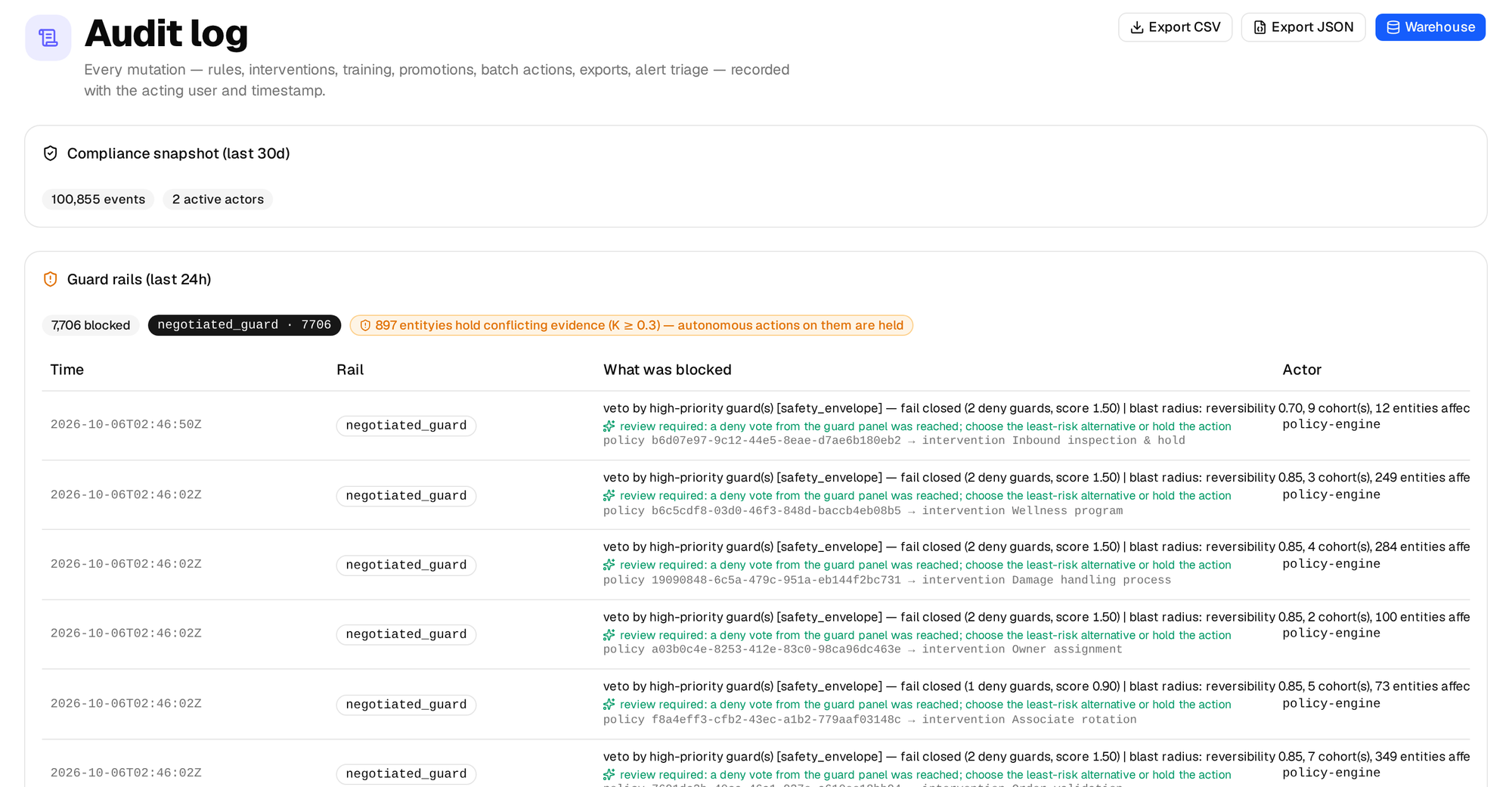Click the Audit log scroll icon
The width and height of the screenshot is (1512, 787).
pyautogui.click(x=48, y=38)
